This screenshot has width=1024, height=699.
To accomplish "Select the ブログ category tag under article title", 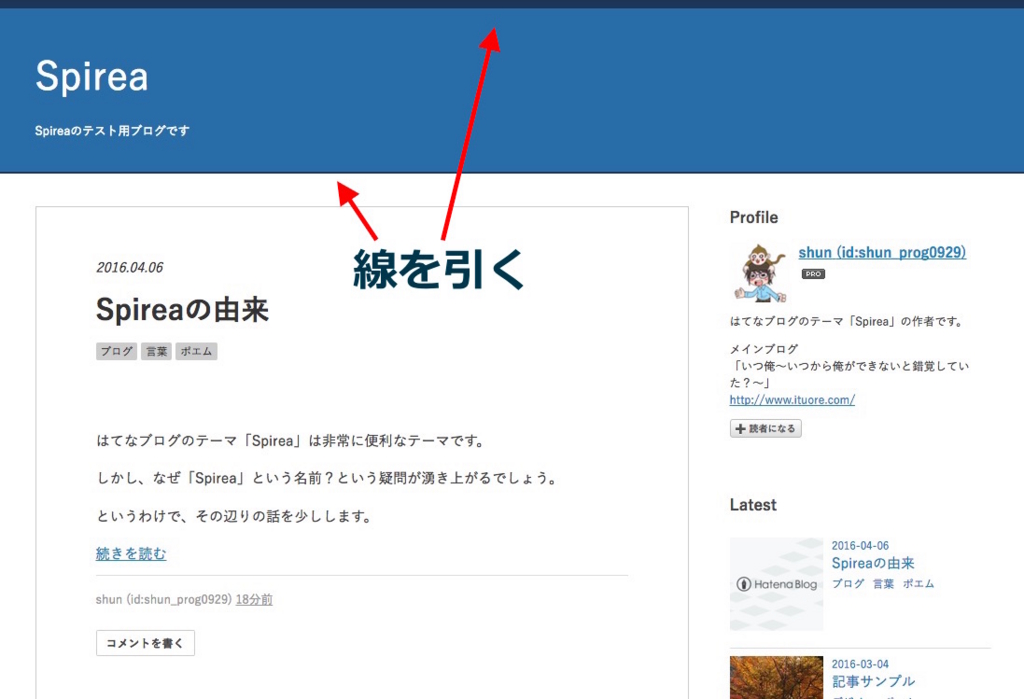I will point(116,351).
